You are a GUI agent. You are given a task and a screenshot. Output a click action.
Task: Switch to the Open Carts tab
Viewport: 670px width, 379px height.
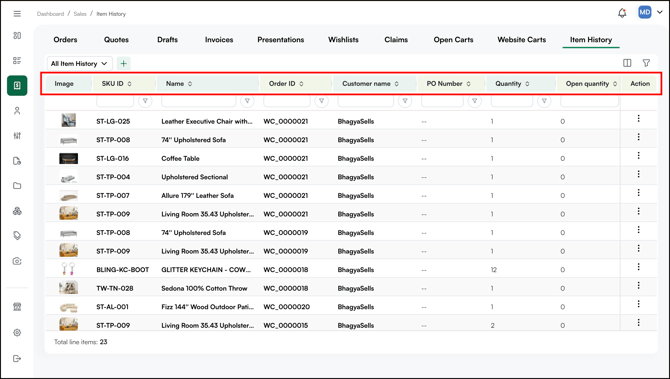[453, 40]
